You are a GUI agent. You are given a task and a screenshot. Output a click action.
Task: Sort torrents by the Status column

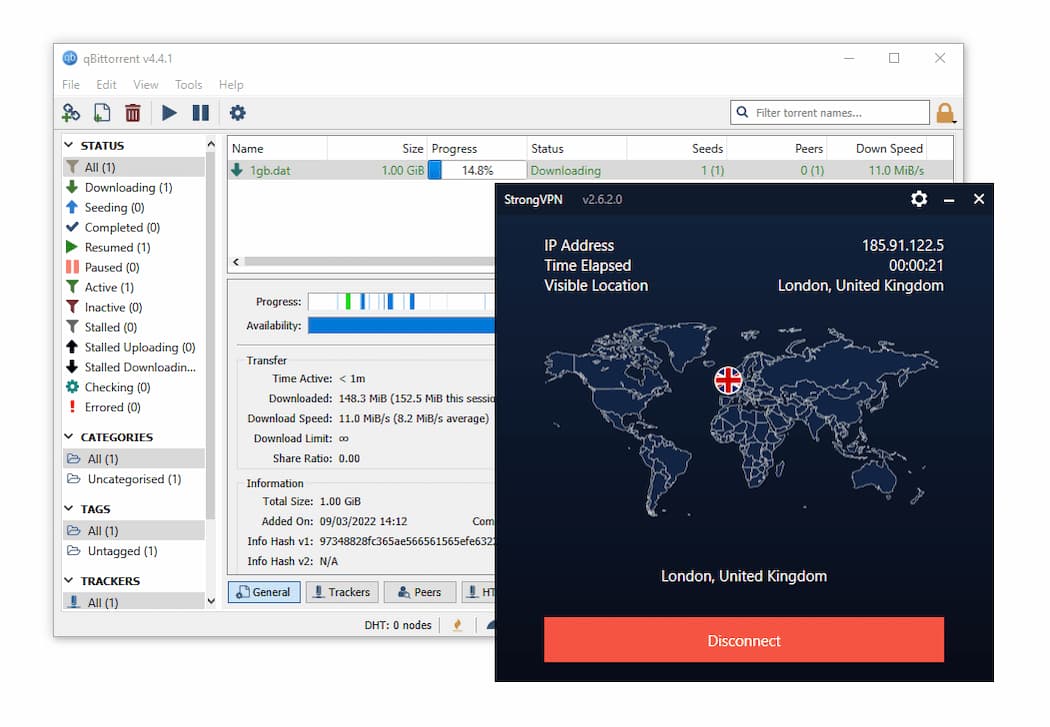click(x=577, y=149)
